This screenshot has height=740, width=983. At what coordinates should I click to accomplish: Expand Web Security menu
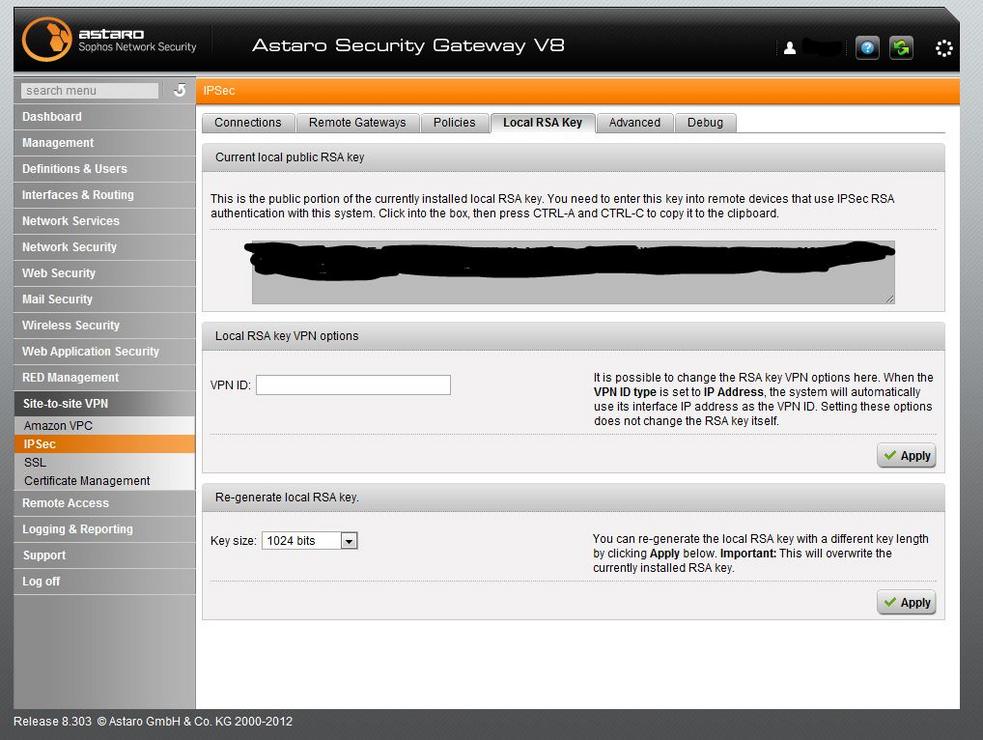click(104, 273)
